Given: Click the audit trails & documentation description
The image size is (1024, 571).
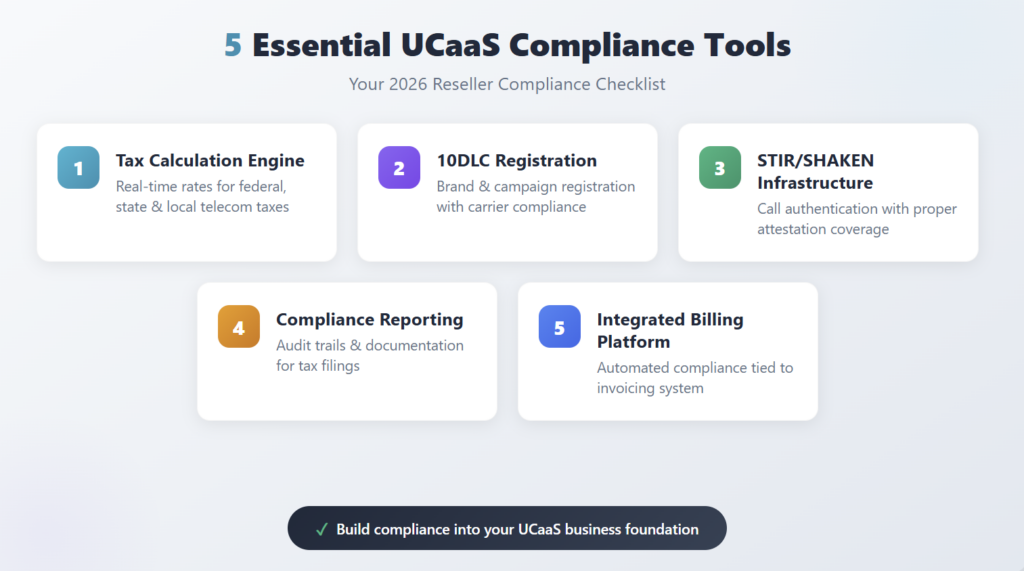Looking at the screenshot, I should coord(369,355).
